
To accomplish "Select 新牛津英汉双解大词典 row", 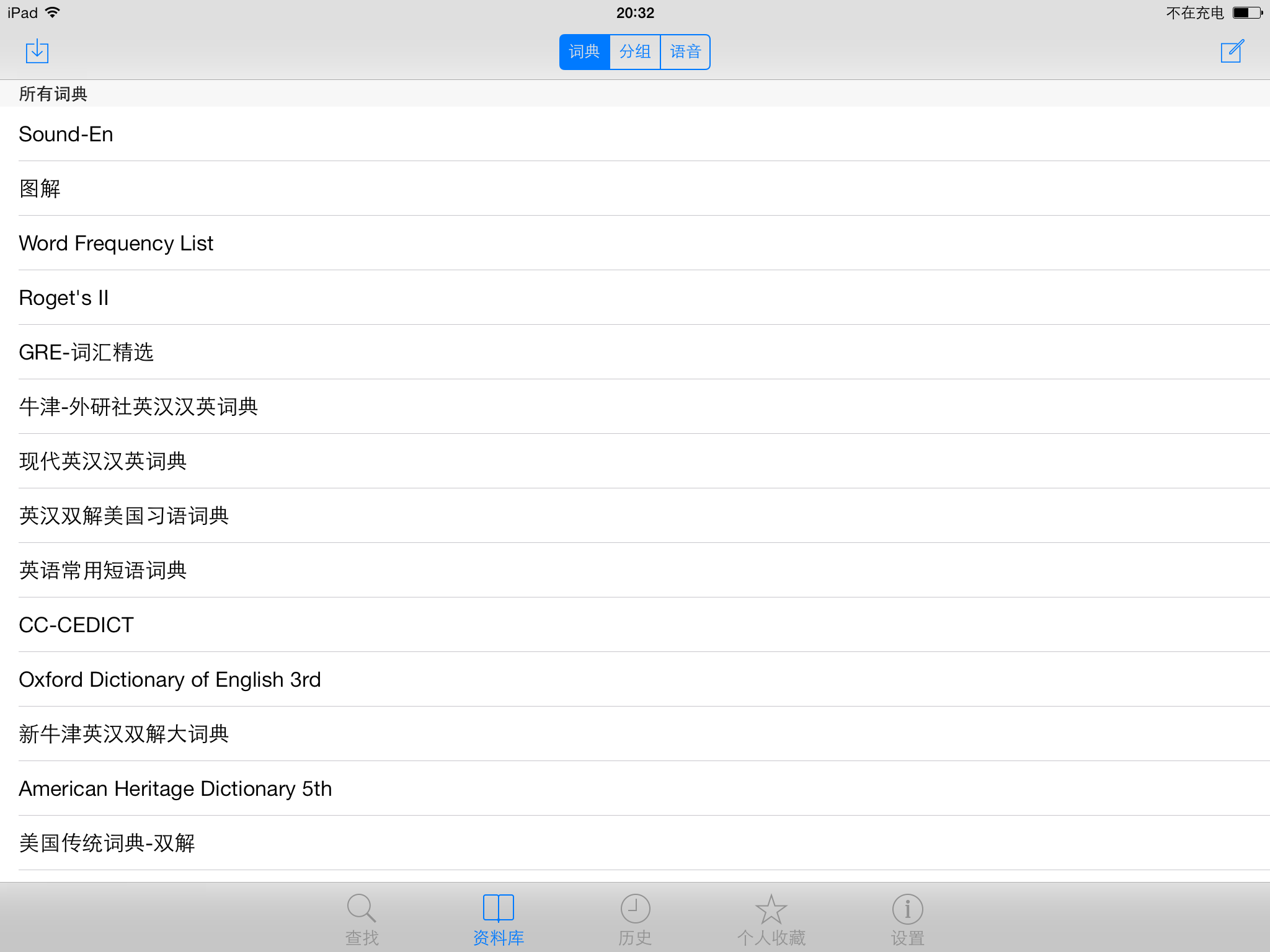I will [635, 734].
